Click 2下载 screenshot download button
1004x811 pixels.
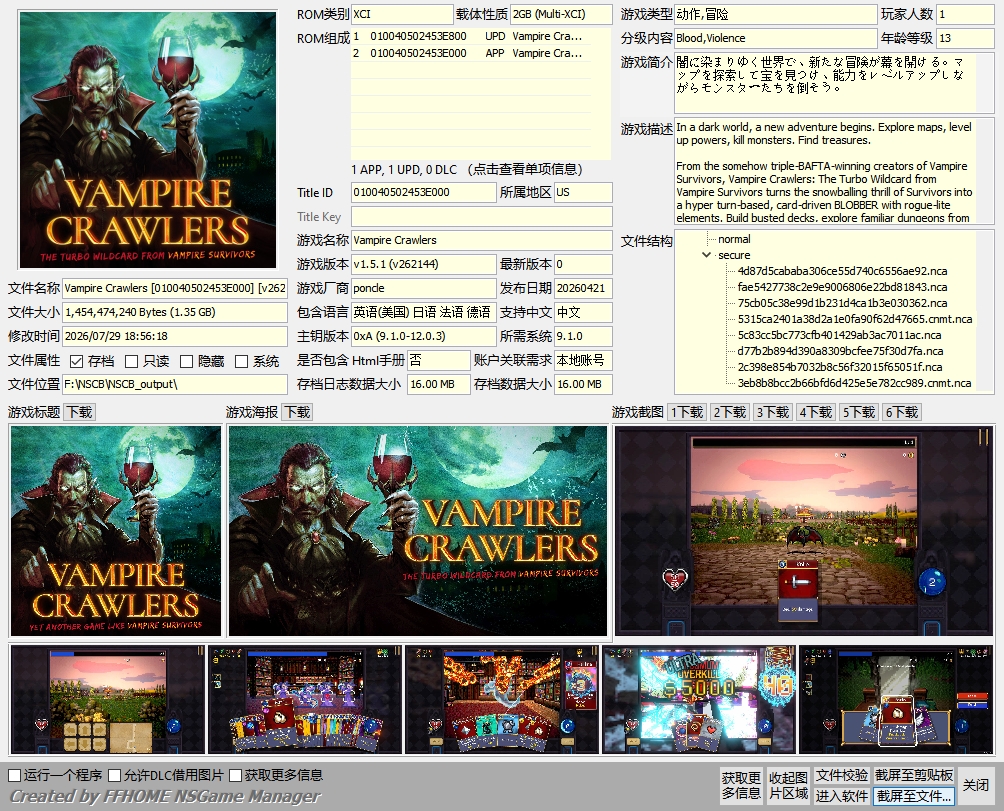[730, 412]
